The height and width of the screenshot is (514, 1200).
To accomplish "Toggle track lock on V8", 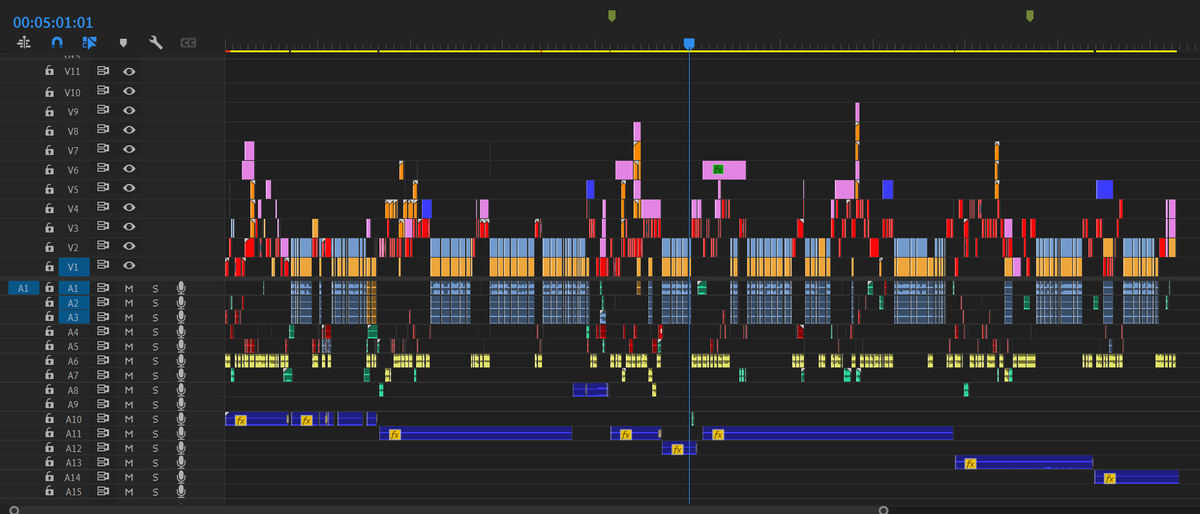I will pyautogui.click(x=49, y=131).
